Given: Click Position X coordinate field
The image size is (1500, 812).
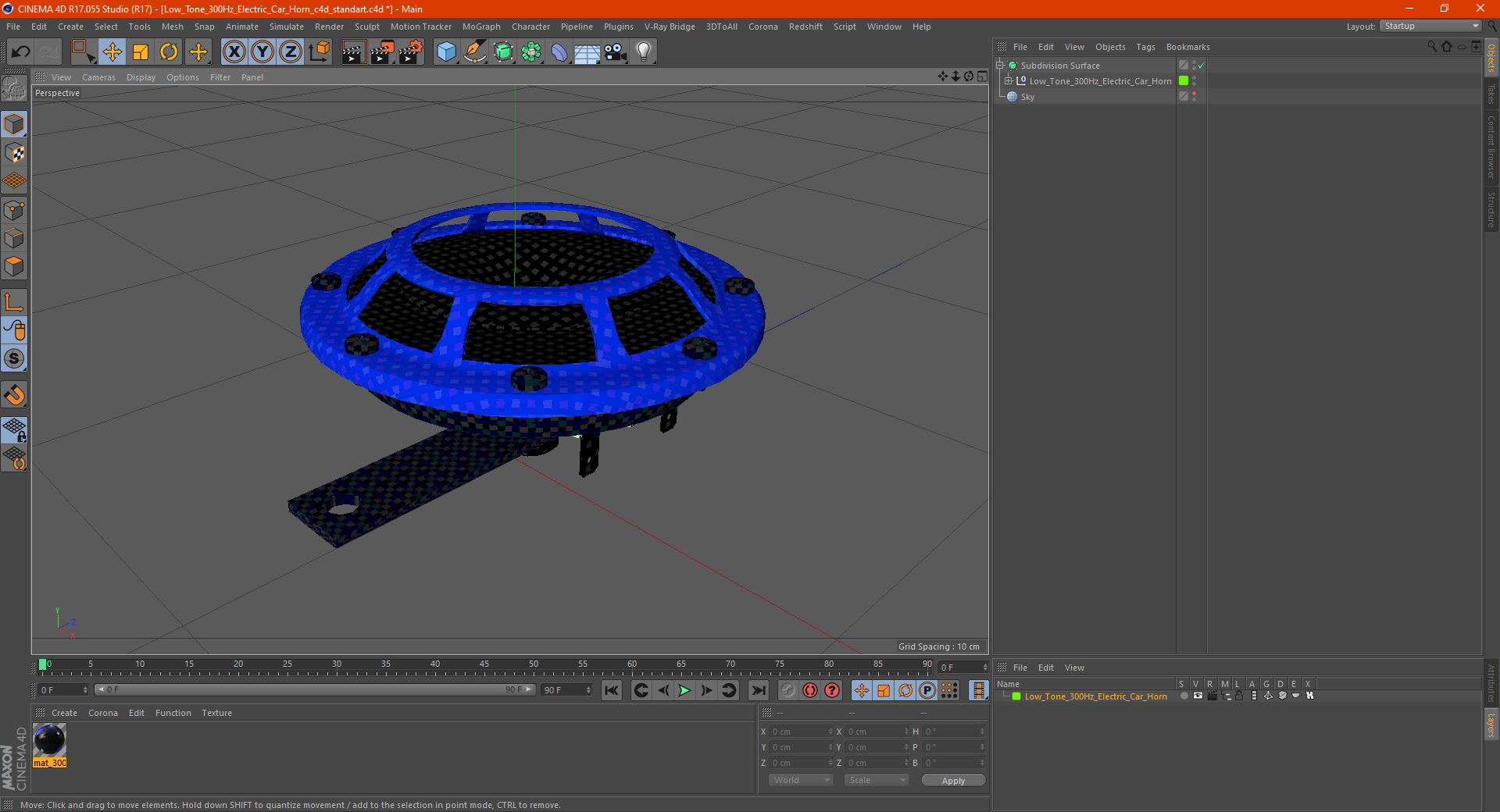Looking at the screenshot, I should [802, 732].
